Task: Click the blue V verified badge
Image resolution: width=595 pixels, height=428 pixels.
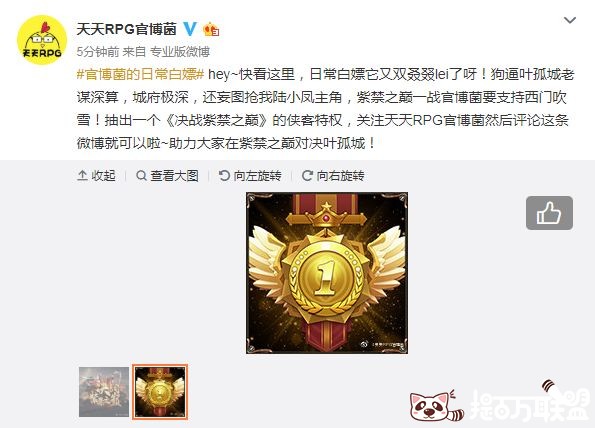Action: (190, 29)
